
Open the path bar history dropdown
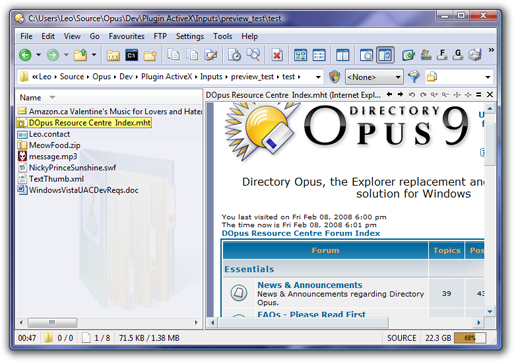(318, 77)
